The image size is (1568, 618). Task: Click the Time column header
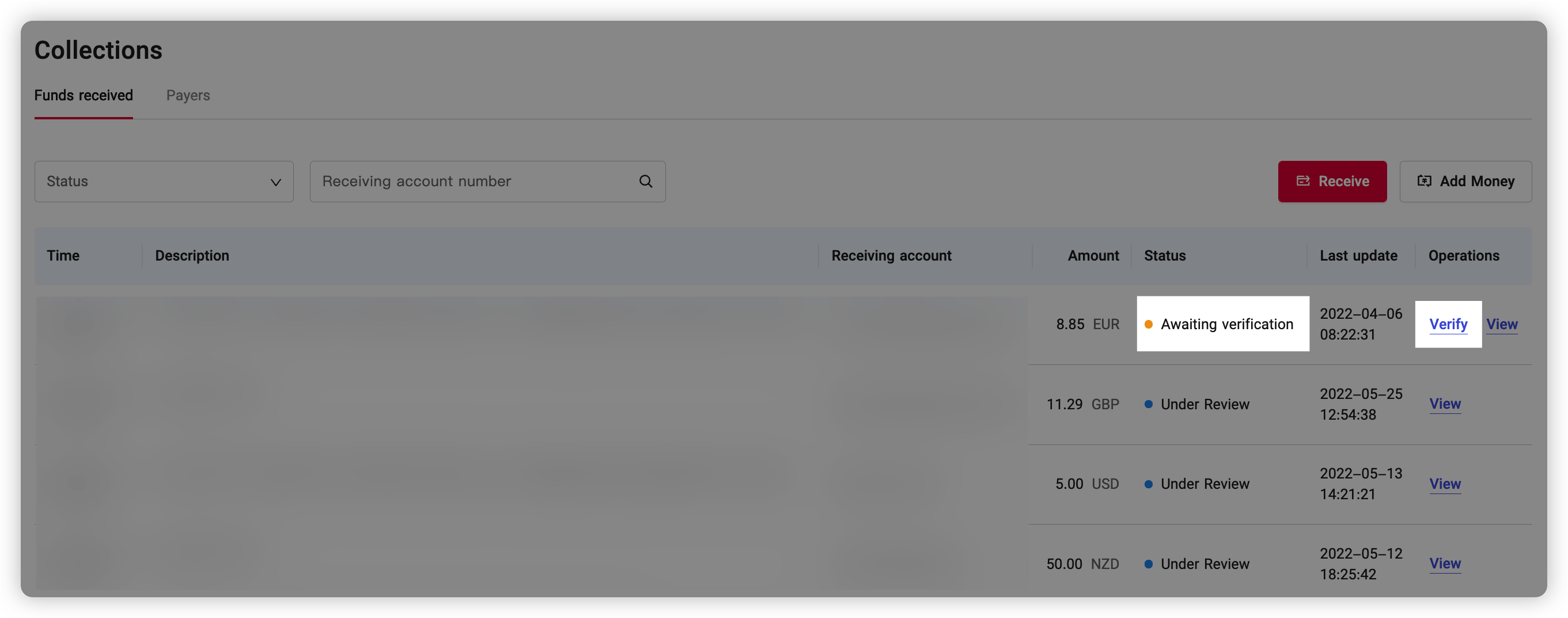[63, 256]
